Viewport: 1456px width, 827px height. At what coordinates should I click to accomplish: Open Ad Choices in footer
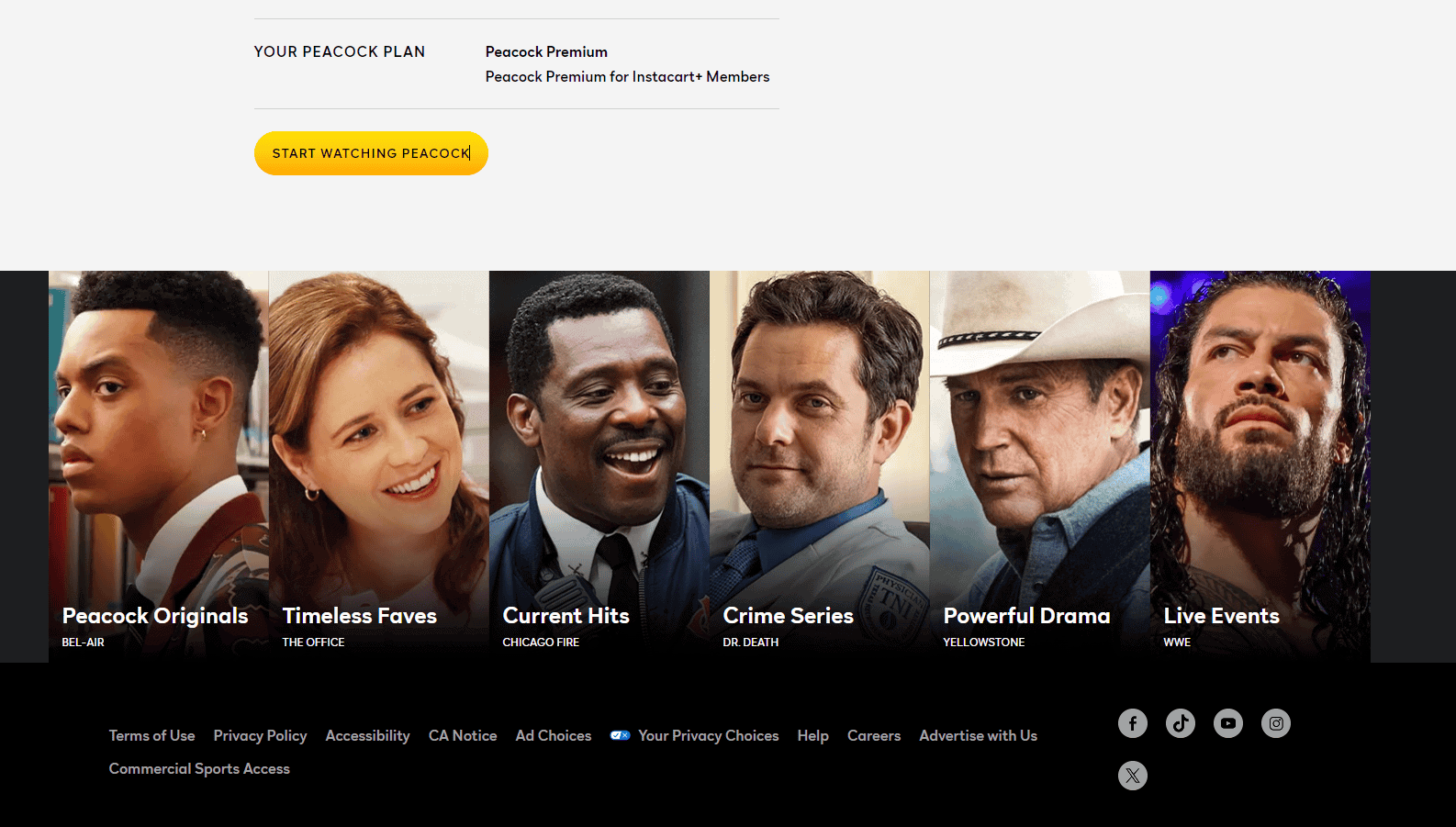tap(553, 735)
